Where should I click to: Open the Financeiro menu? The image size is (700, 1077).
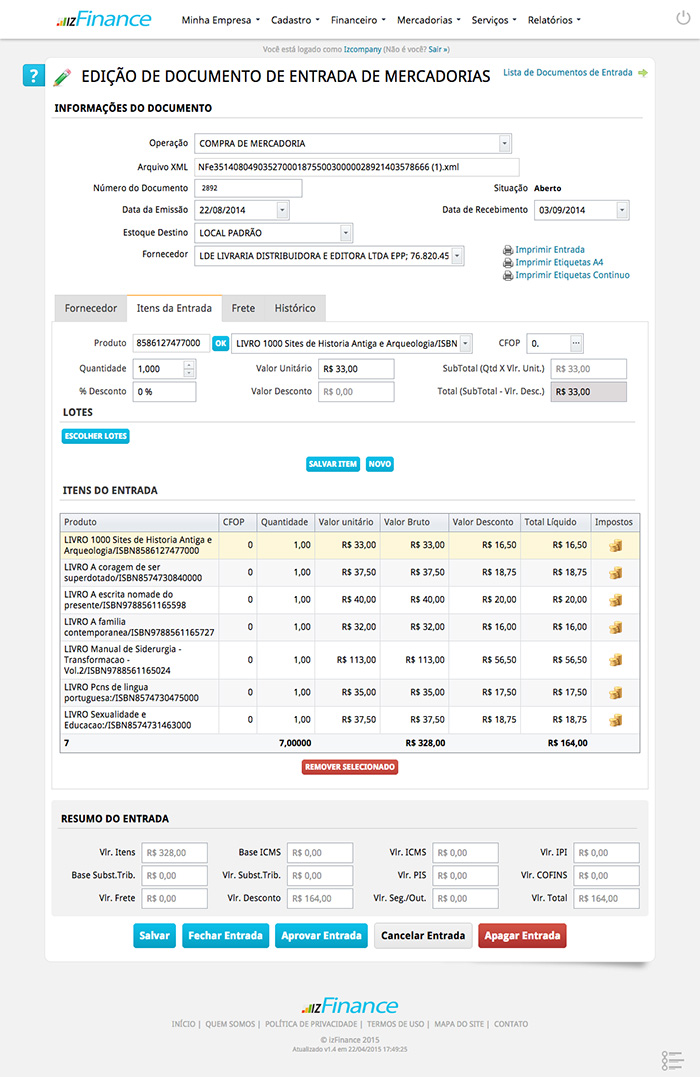(x=358, y=20)
